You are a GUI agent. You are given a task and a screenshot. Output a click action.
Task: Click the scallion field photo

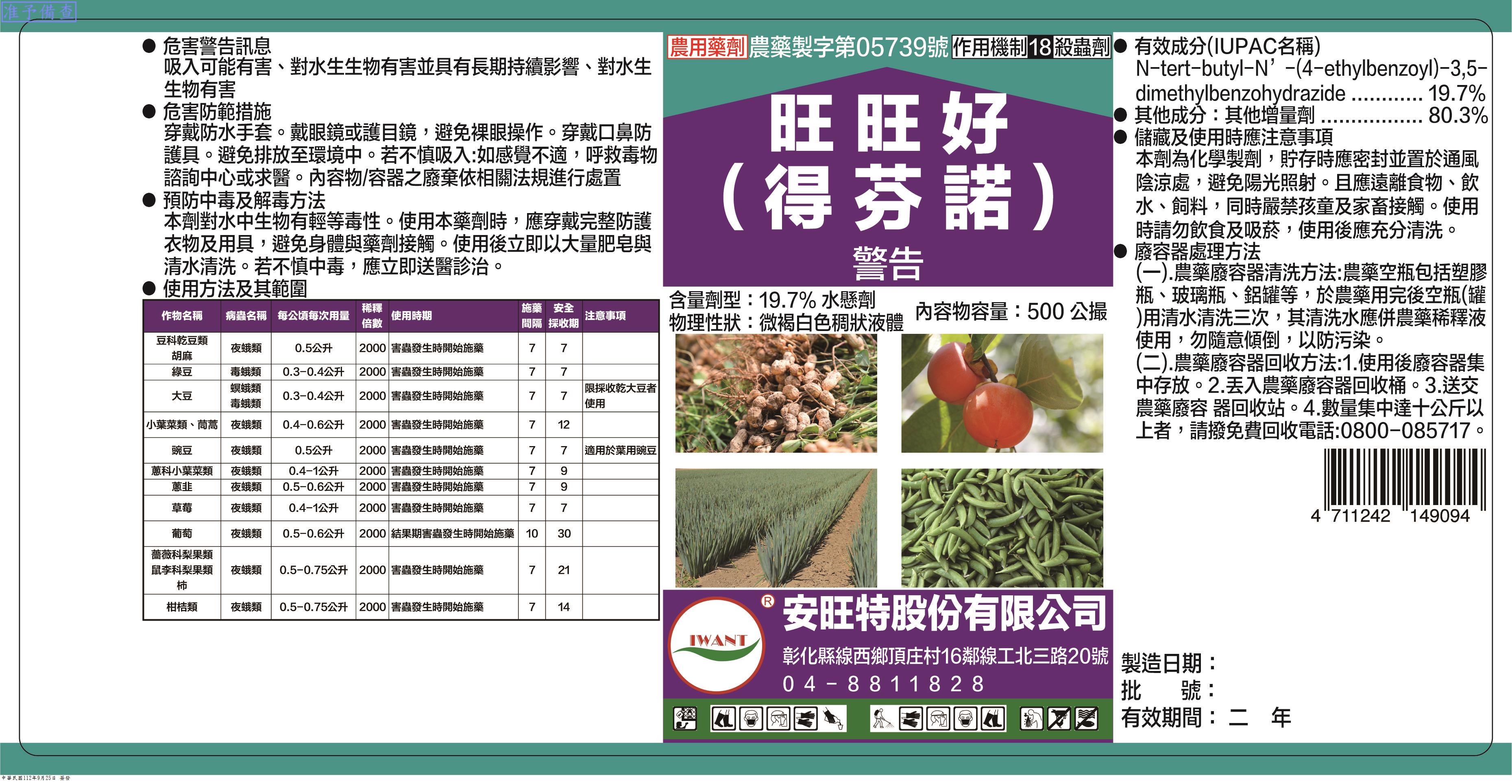776,527
